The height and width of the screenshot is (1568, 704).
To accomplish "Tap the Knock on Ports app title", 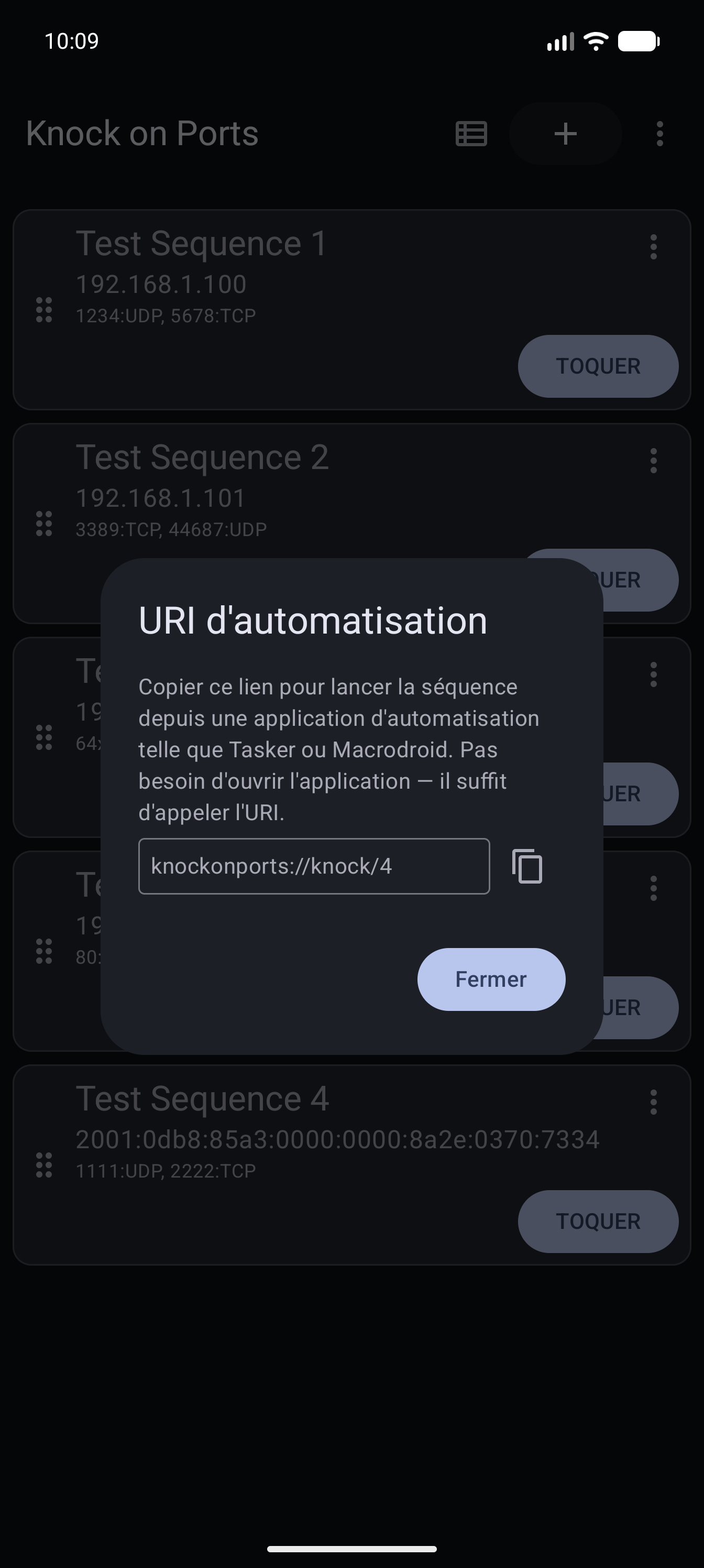I will pyautogui.click(x=142, y=133).
